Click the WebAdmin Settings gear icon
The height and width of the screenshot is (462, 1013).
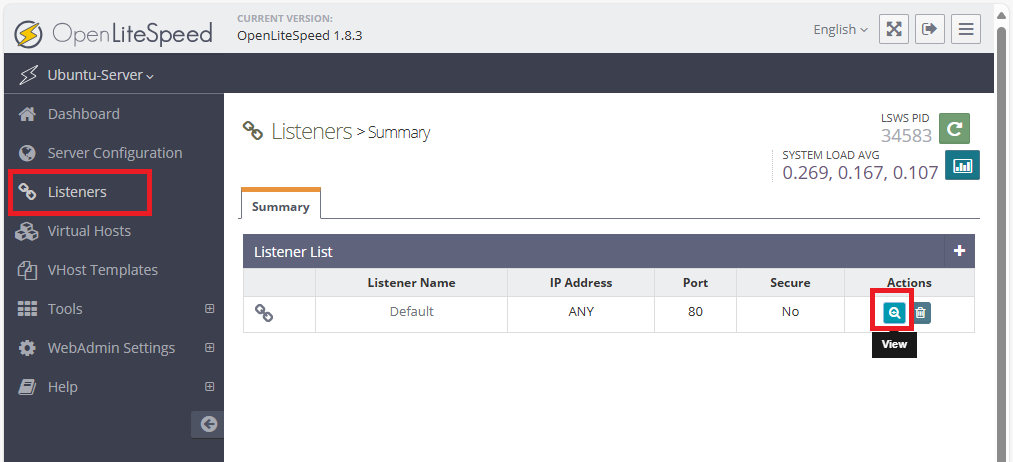point(27,348)
